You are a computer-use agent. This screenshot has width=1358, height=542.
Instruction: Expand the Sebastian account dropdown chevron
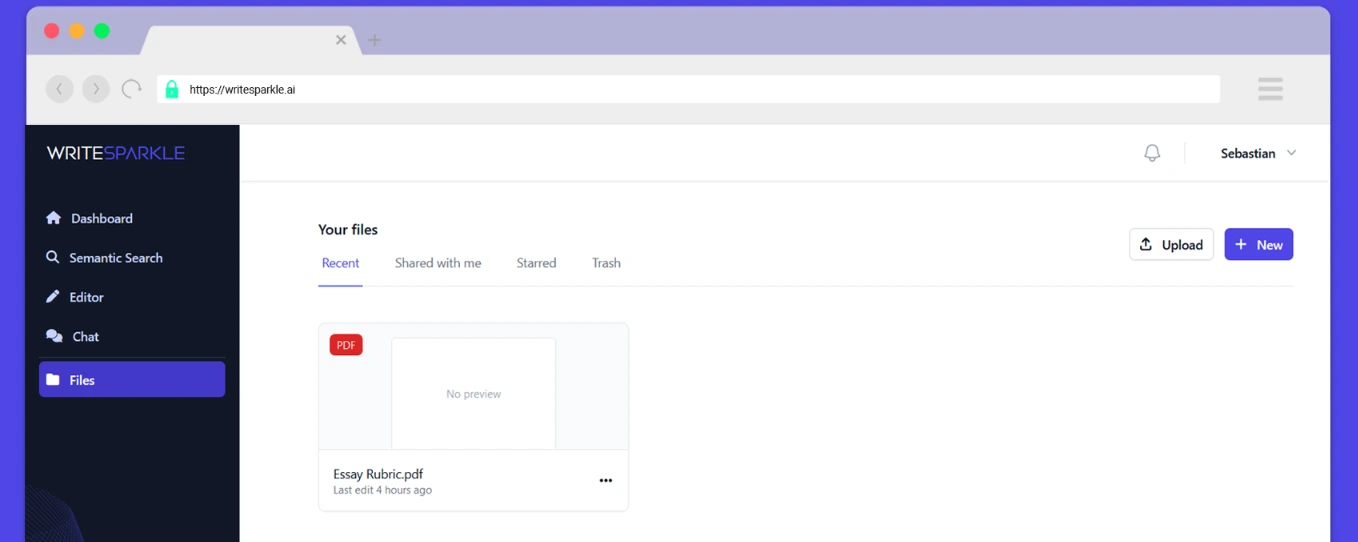tap(1291, 153)
